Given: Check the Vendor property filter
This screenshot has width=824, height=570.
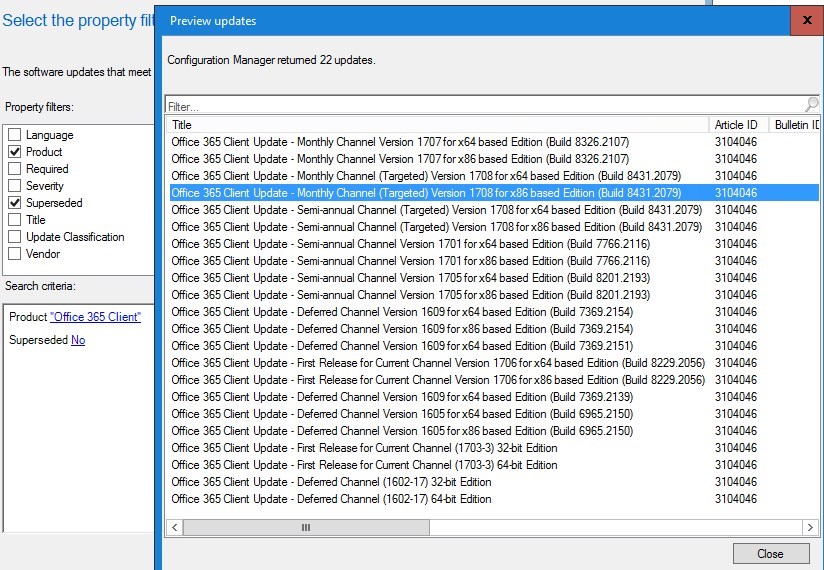Looking at the screenshot, I should pyautogui.click(x=15, y=254).
